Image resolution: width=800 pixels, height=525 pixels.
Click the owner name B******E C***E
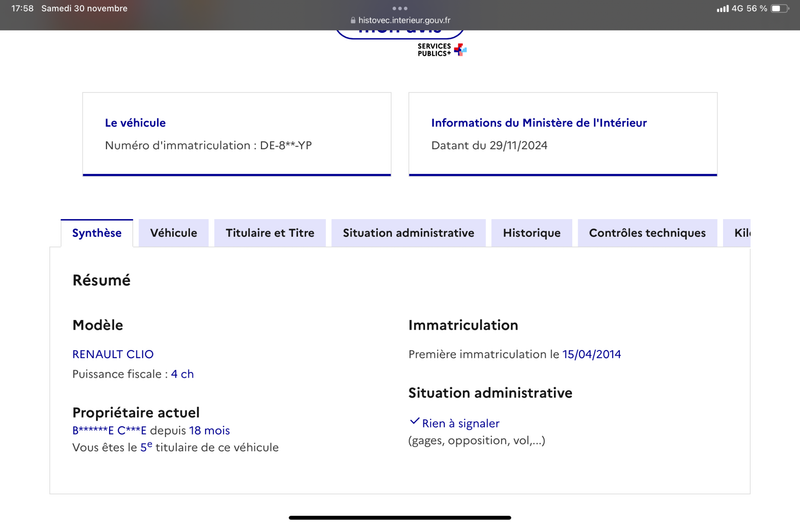pyautogui.click(x=109, y=431)
